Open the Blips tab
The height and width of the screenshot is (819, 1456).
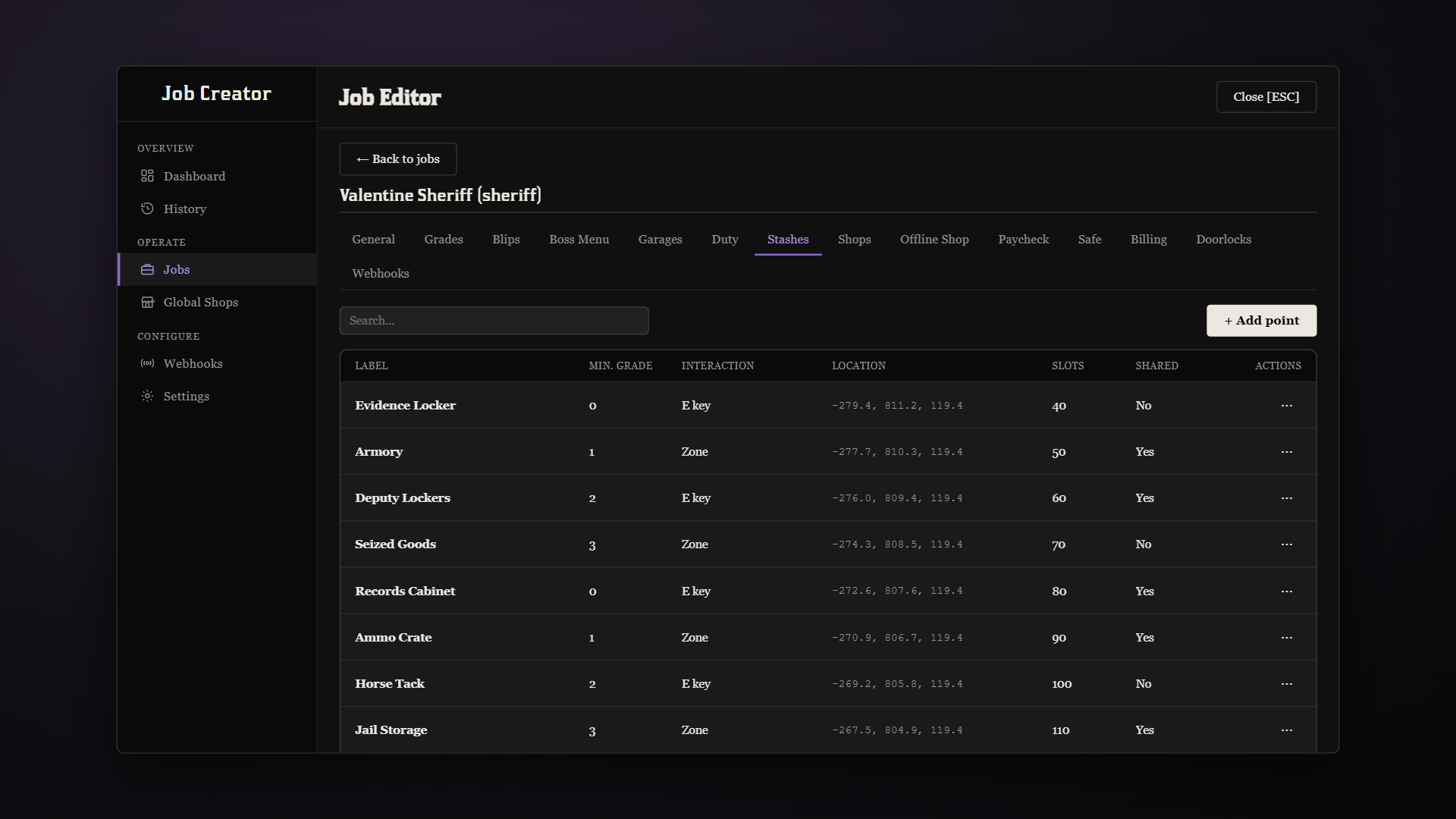coord(506,240)
